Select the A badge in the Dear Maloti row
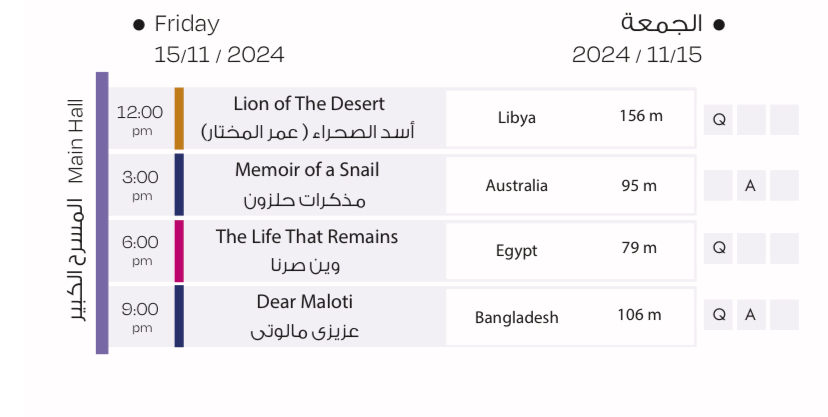Screen dimensions: 828x417 coord(750,315)
